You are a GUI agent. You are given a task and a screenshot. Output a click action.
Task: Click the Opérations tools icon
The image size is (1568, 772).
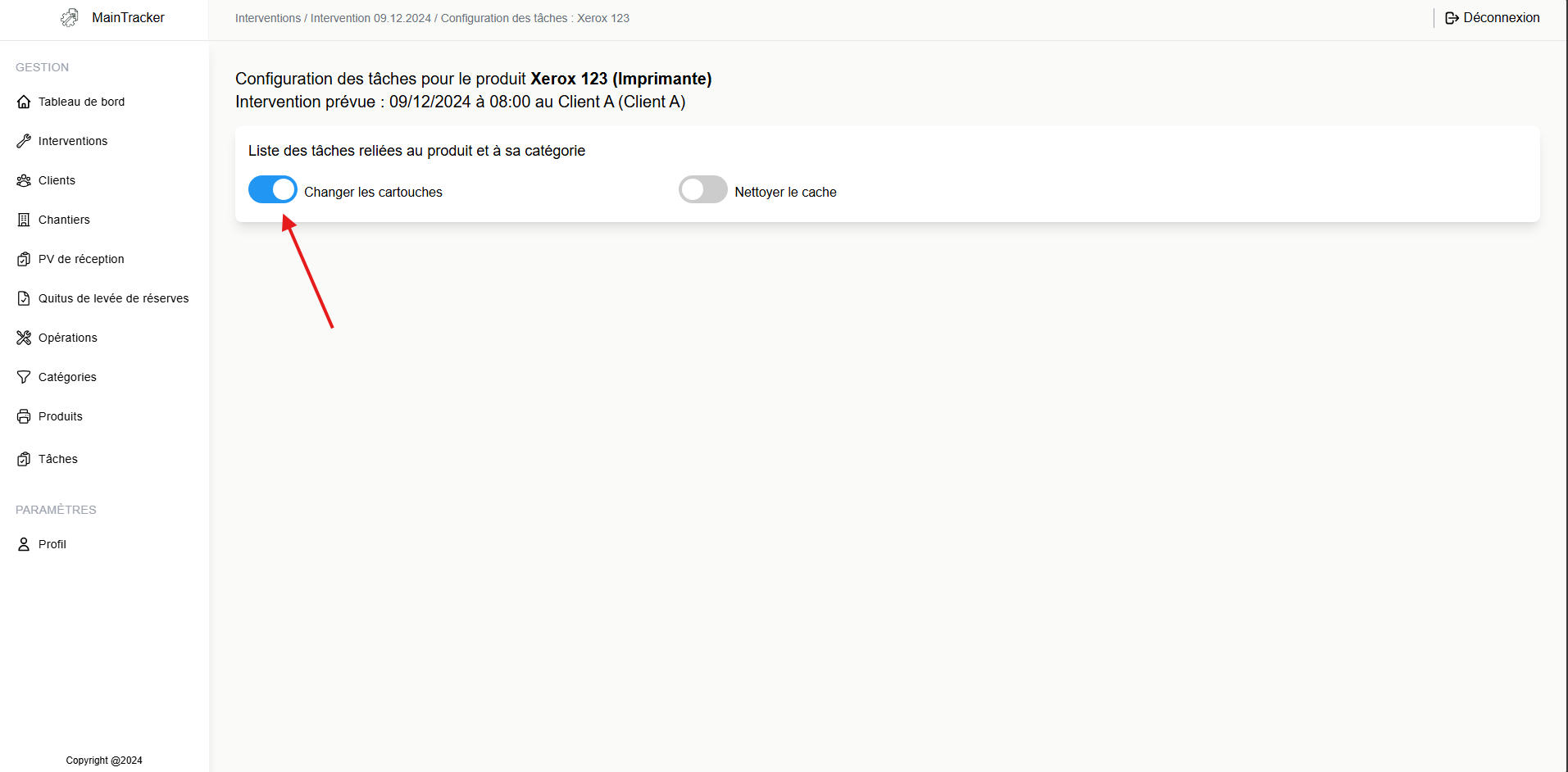click(x=24, y=338)
